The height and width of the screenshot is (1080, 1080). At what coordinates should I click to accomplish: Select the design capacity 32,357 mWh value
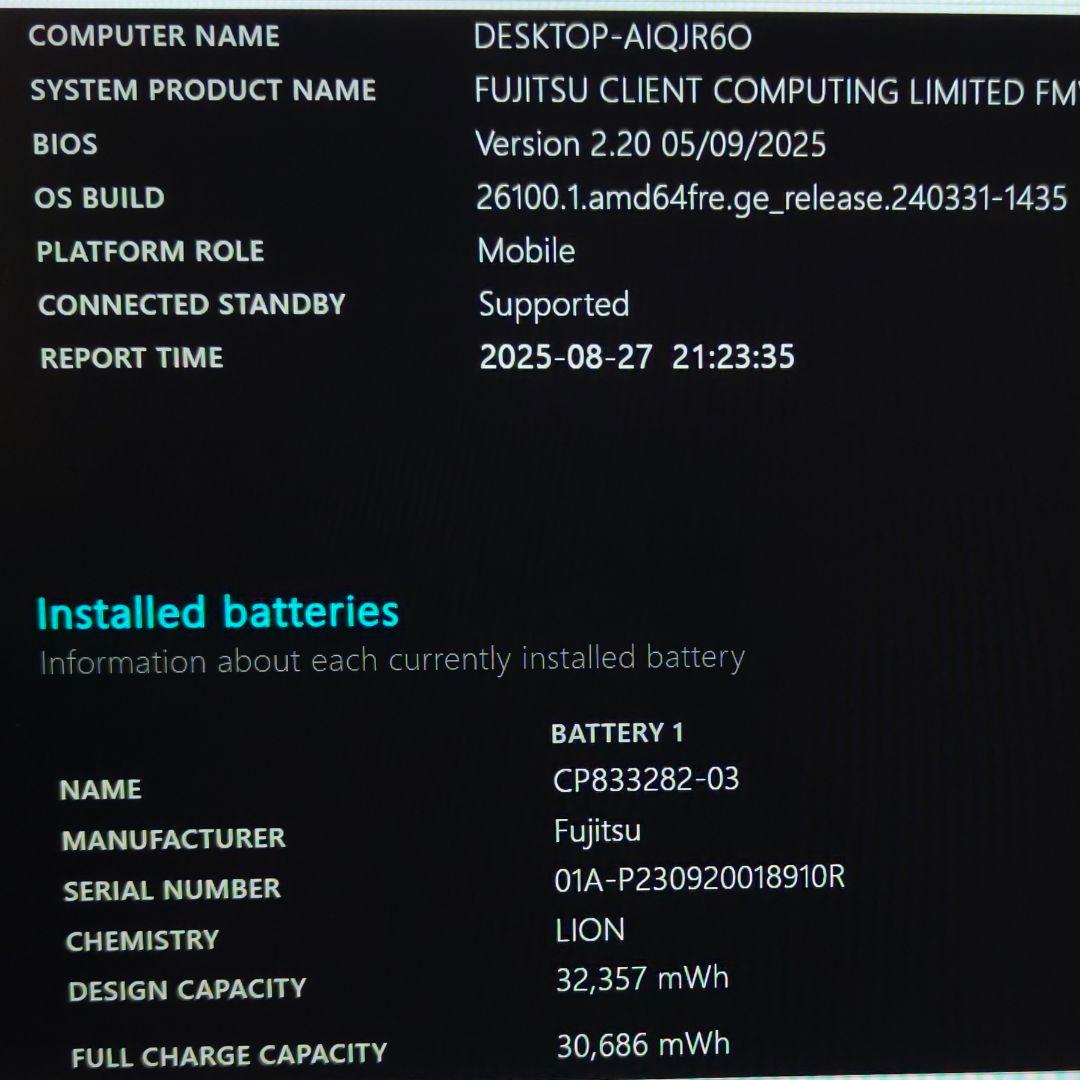[642, 978]
